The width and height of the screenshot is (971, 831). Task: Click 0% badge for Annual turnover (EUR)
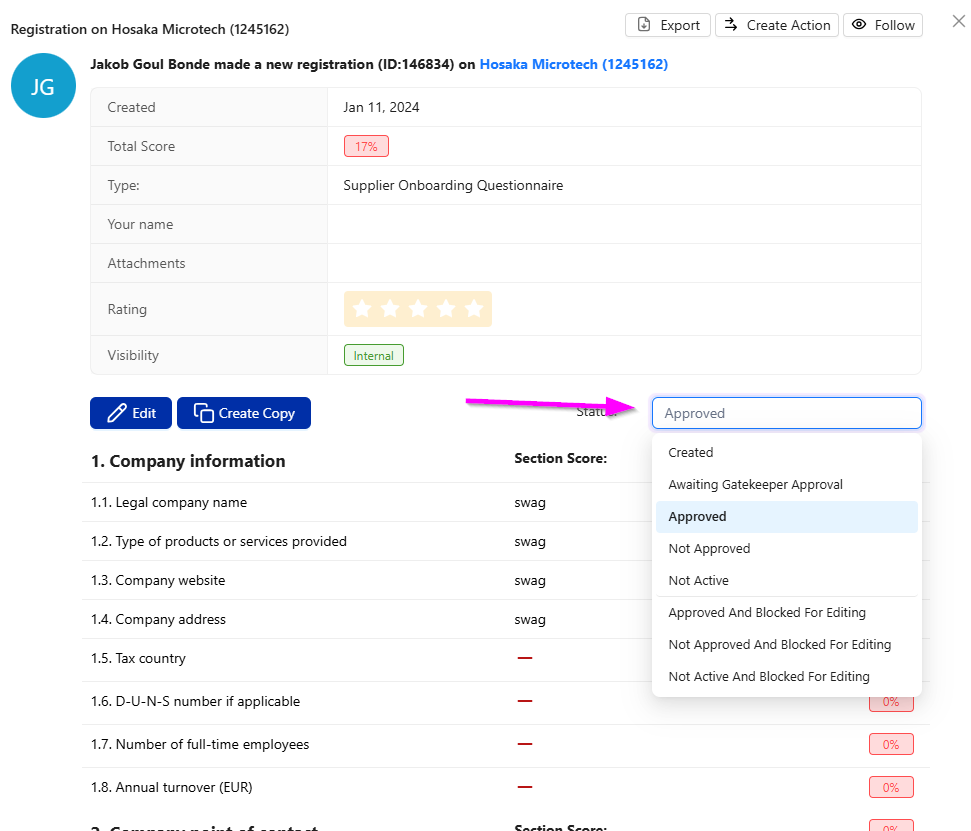pos(891,788)
